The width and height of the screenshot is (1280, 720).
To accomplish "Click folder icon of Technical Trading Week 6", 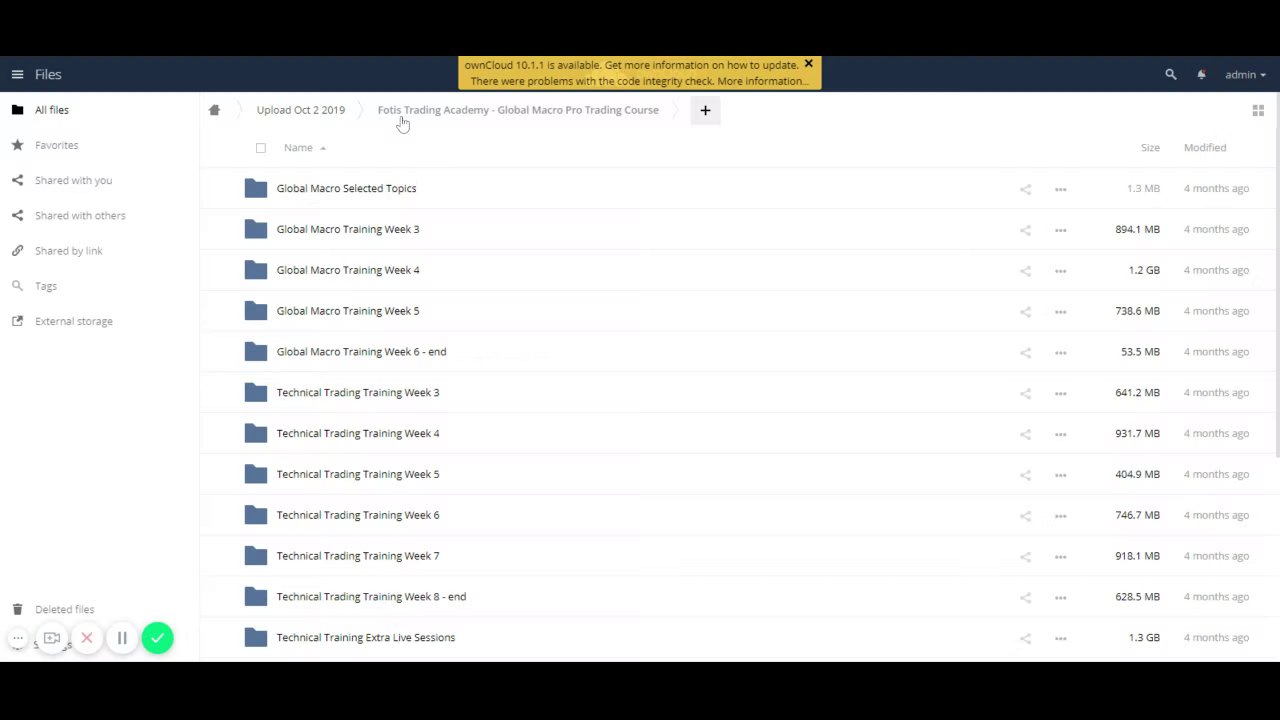I will [x=256, y=515].
